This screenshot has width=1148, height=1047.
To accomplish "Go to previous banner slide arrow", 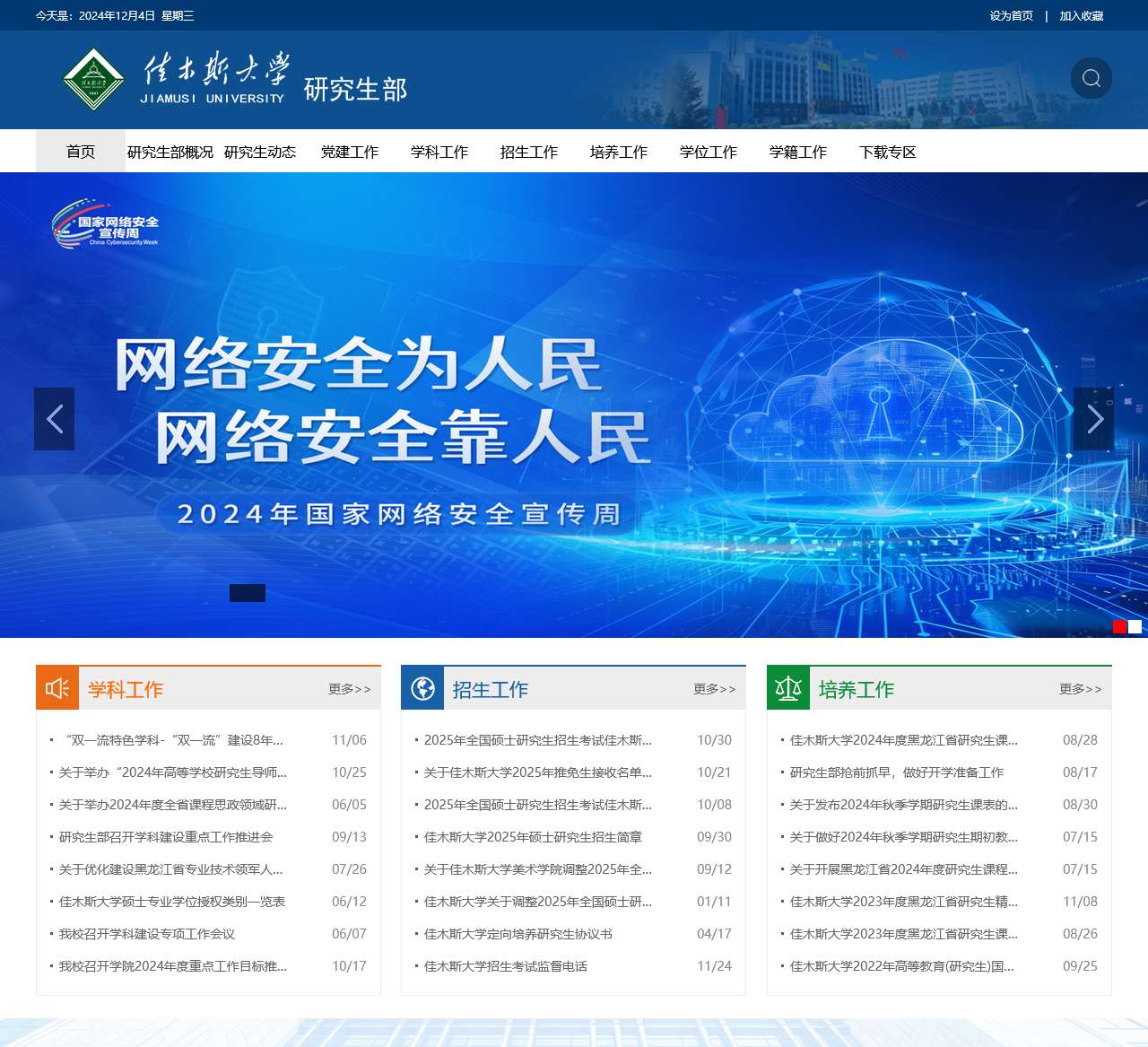I will pyautogui.click(x=54, y=419).
